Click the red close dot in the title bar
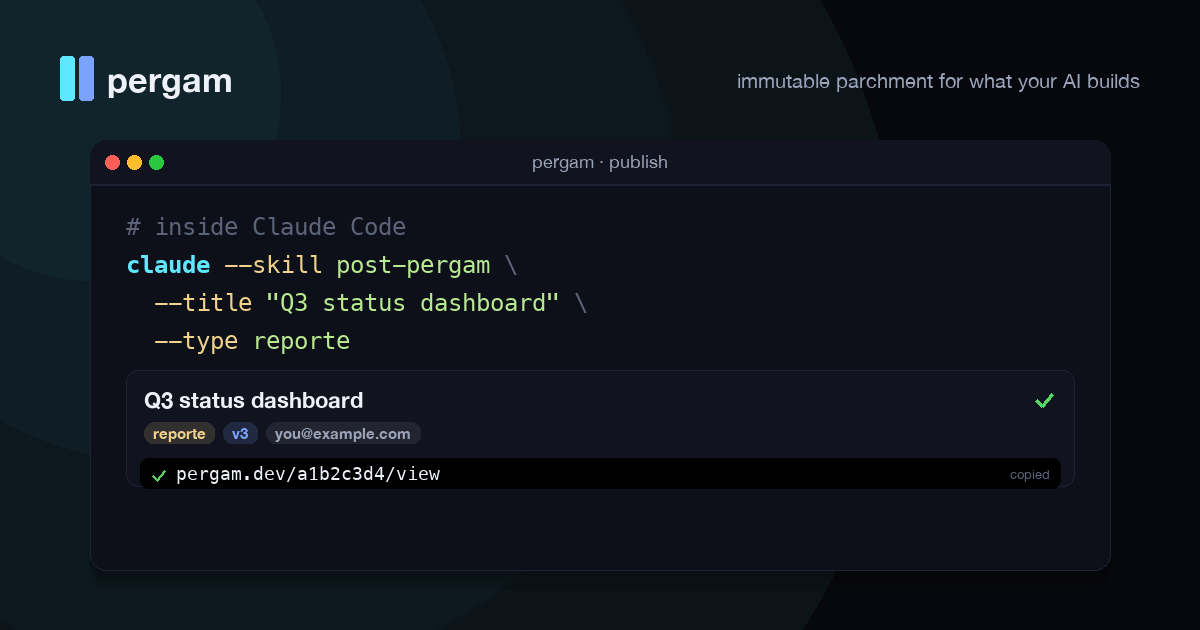1200x630 pixels. (112, 162)
